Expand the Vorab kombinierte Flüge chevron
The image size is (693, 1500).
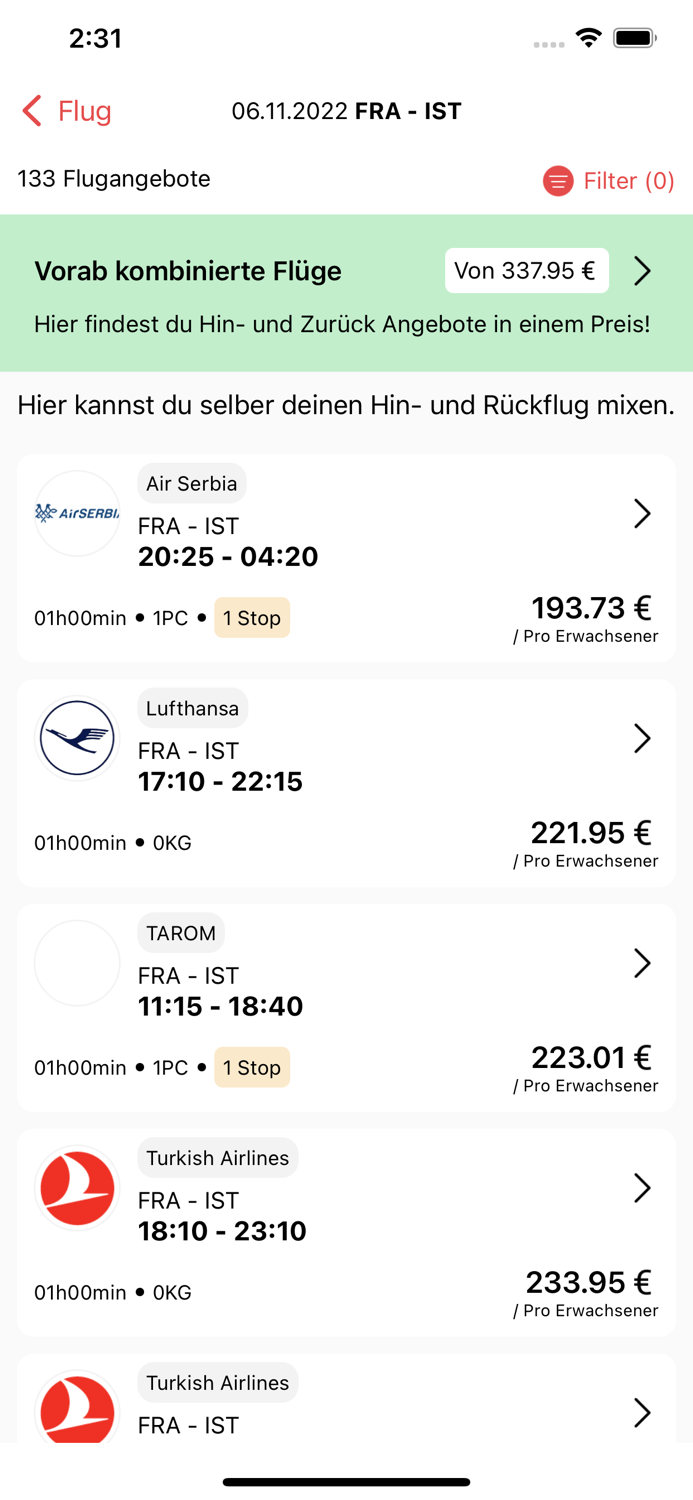click(642, 271)
